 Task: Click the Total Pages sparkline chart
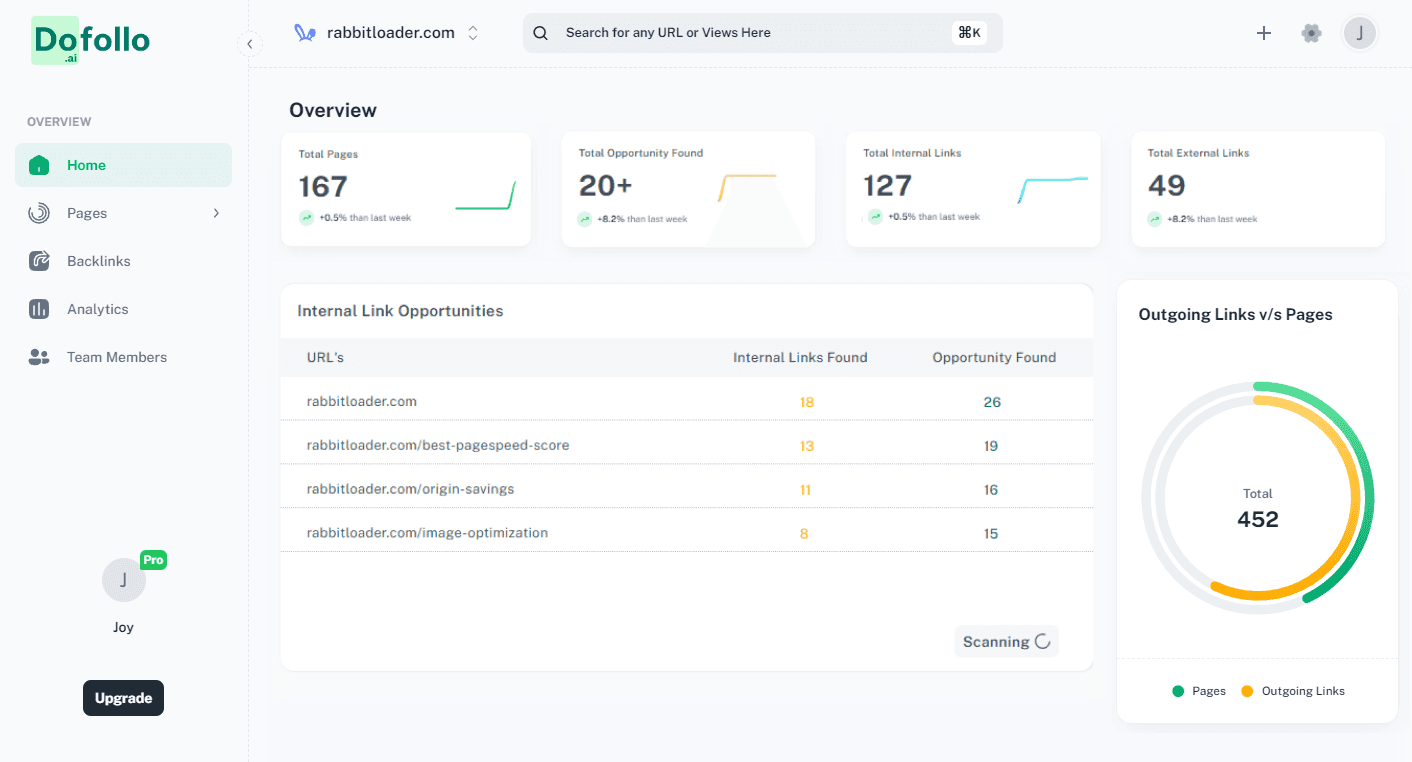point(485,195)
